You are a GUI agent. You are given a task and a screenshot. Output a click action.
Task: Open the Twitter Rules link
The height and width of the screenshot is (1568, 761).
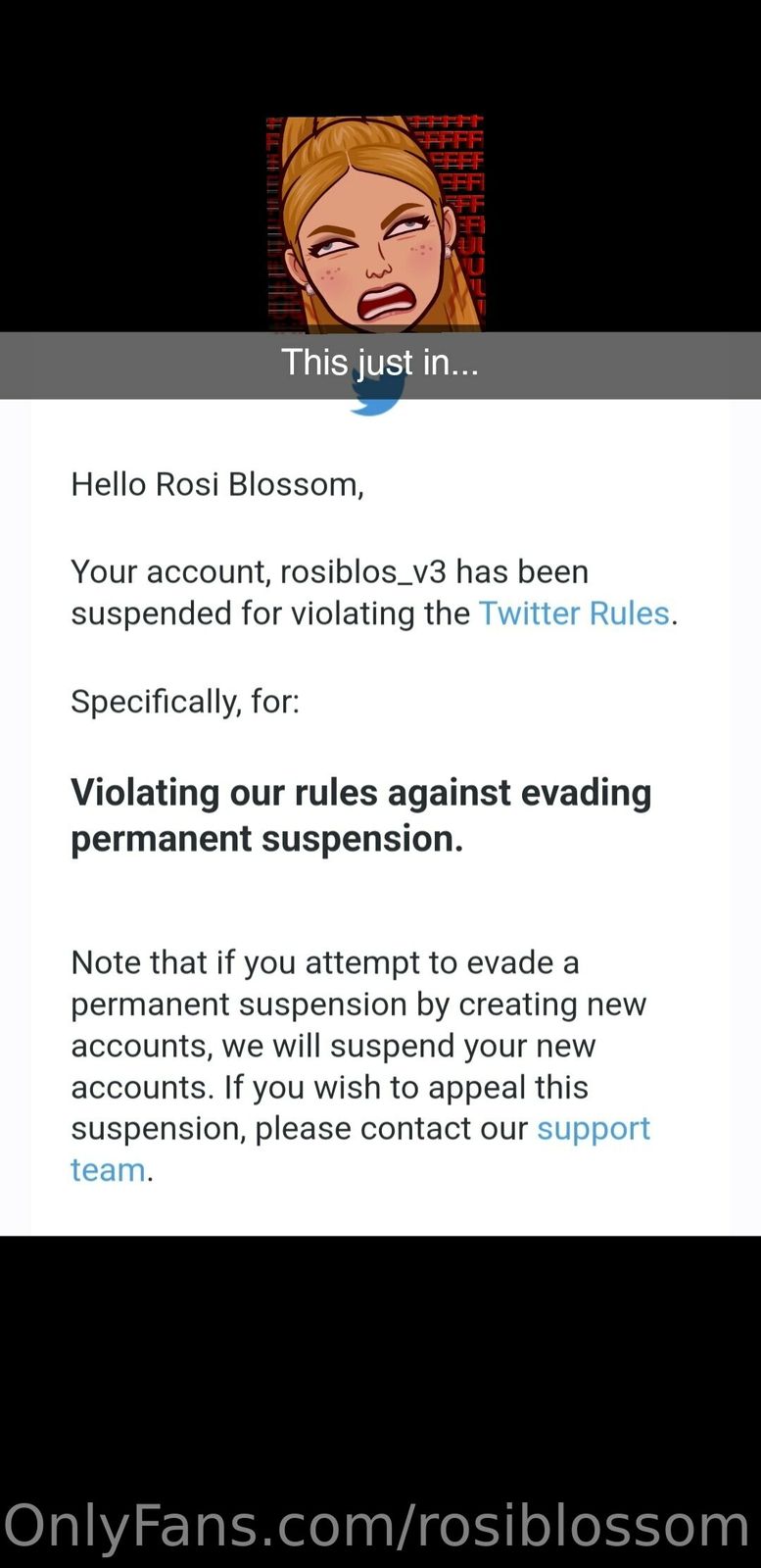click(x=573, y=613)
